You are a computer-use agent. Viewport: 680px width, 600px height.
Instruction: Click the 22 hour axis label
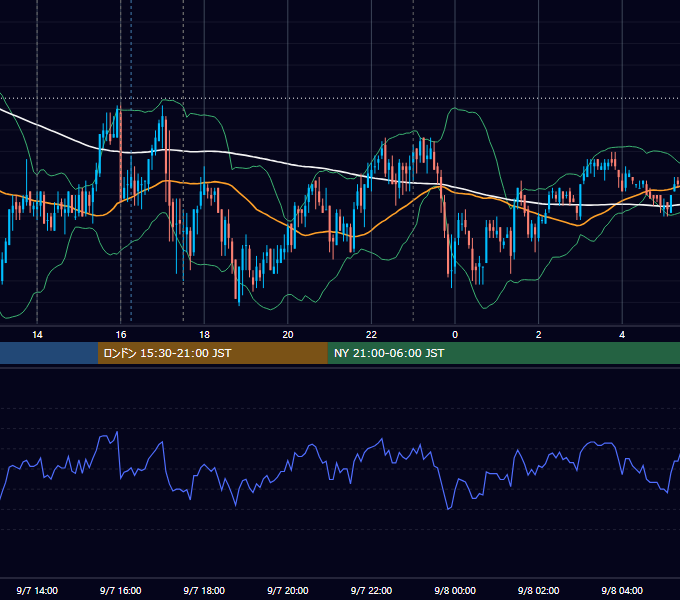point(371,335)
